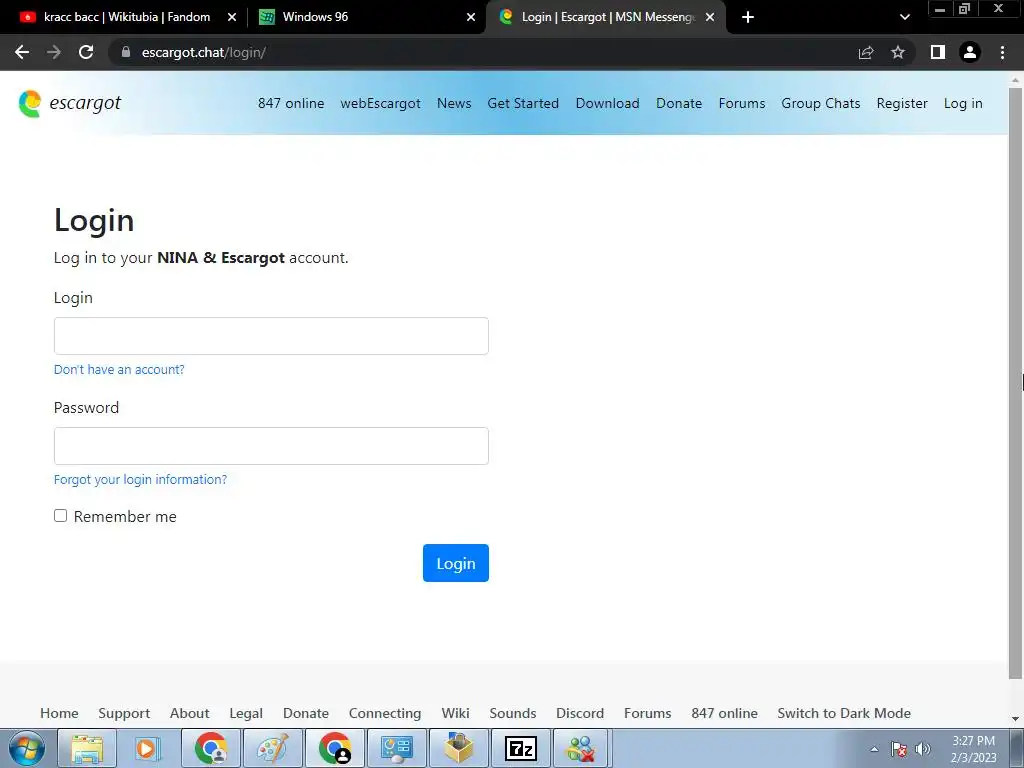This screenshot has height=768, width=1024.
Task: Open the Control Panel taskbar icon
Action: (396, 748)
